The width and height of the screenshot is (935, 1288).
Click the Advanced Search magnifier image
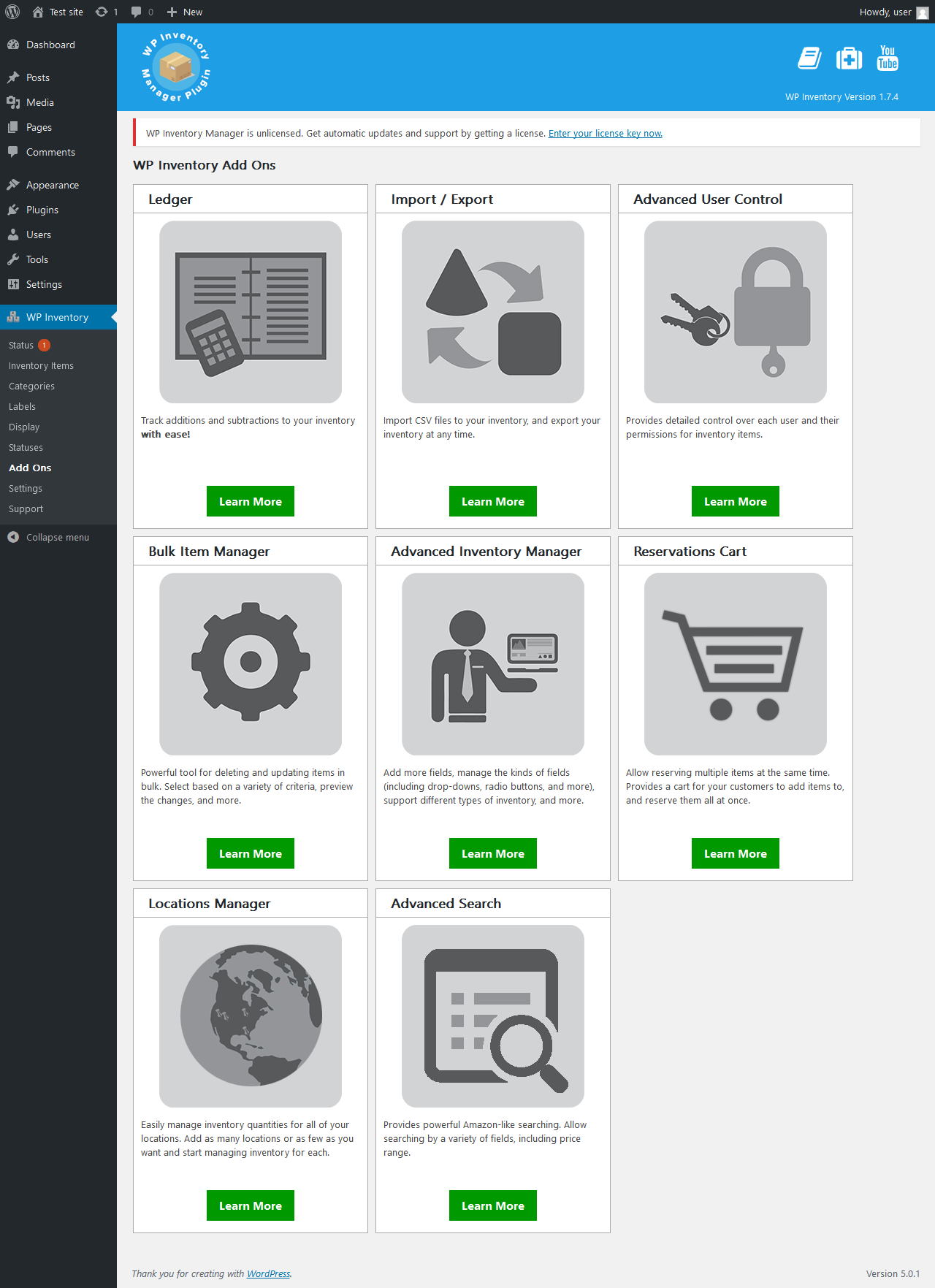[x=493, y=1016]
